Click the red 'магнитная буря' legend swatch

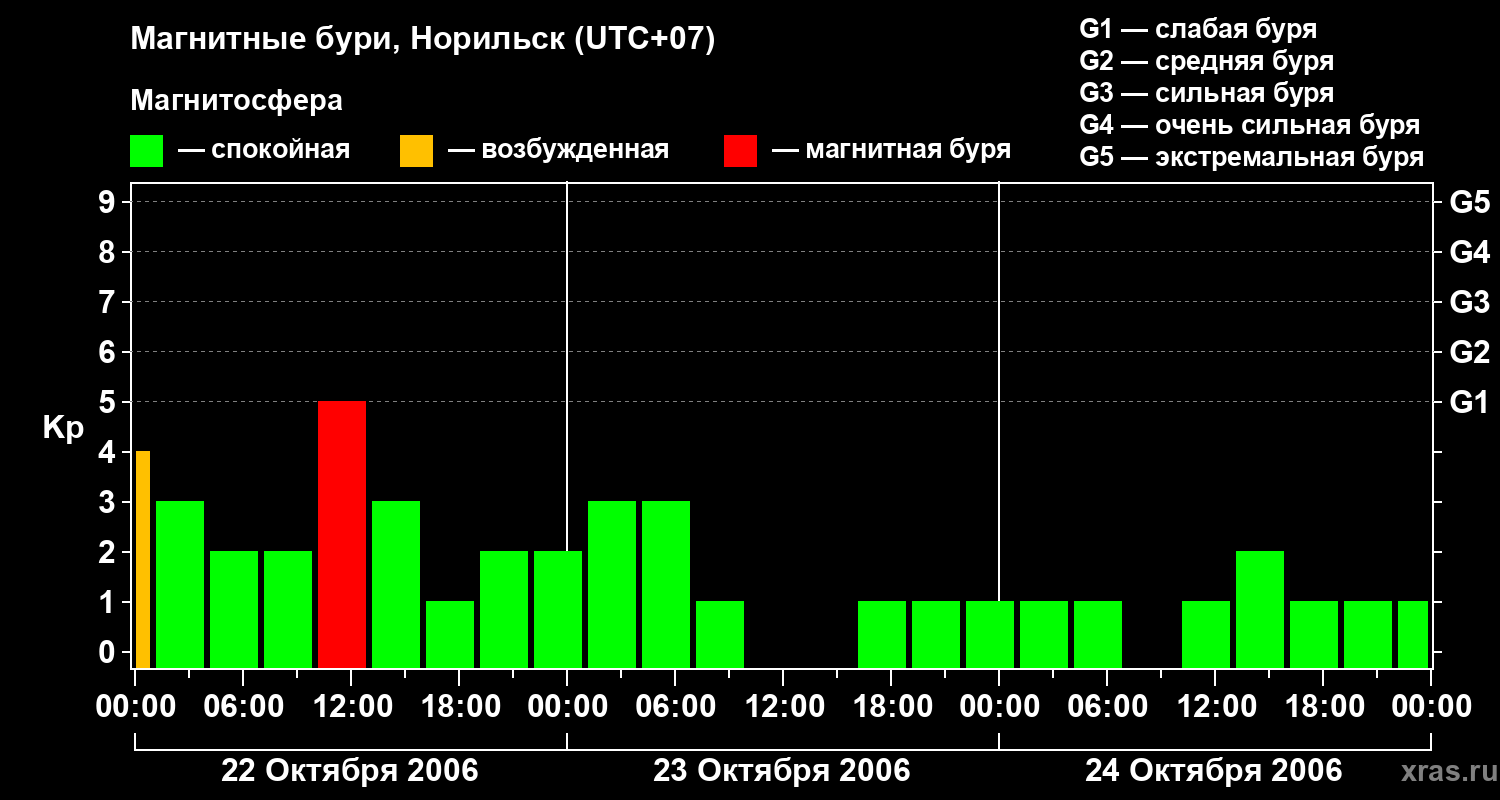(741, 151)
